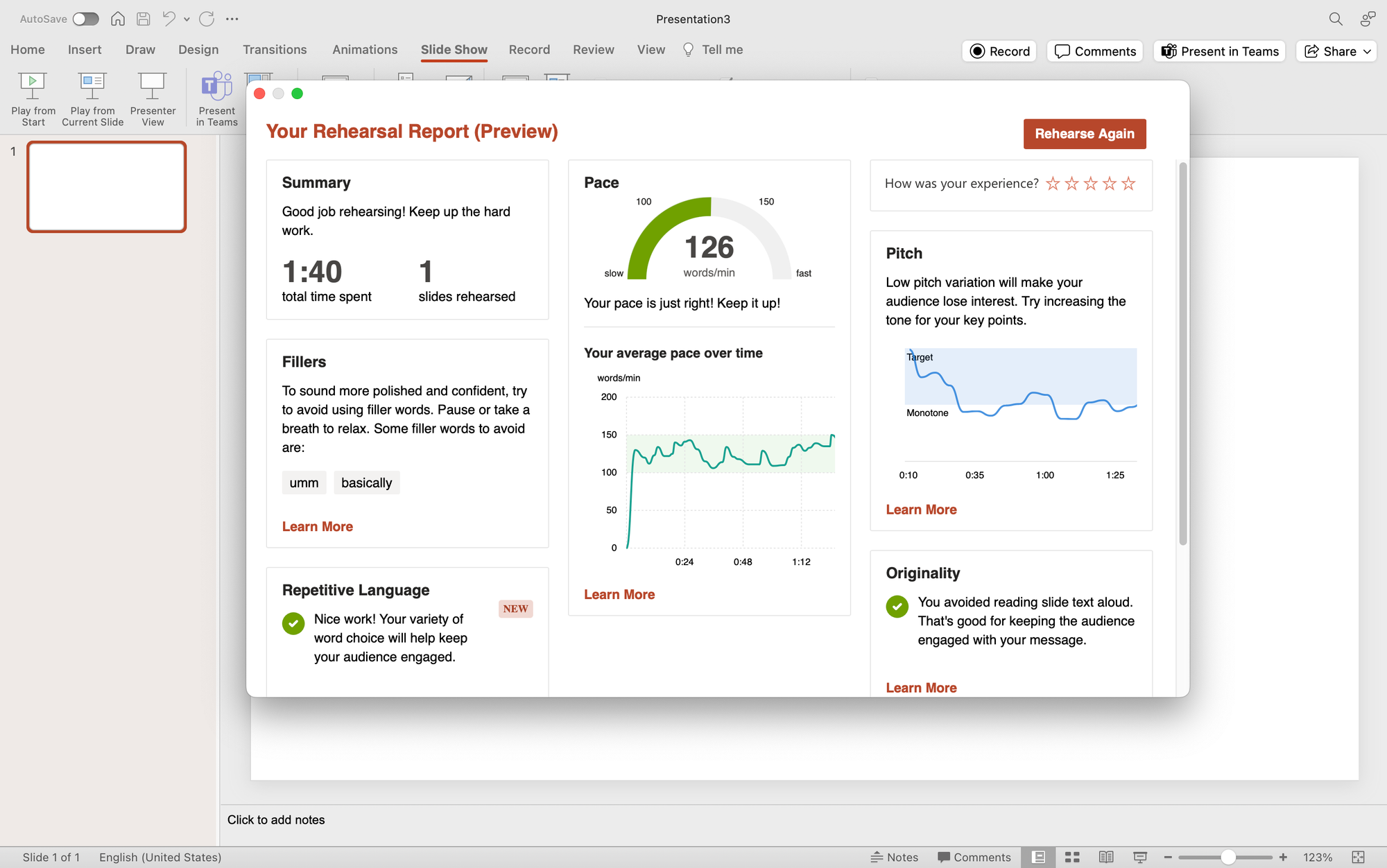Click the zoom slider handle
This screenshot has height=868, width=1387.
[x=1227, y=857]
